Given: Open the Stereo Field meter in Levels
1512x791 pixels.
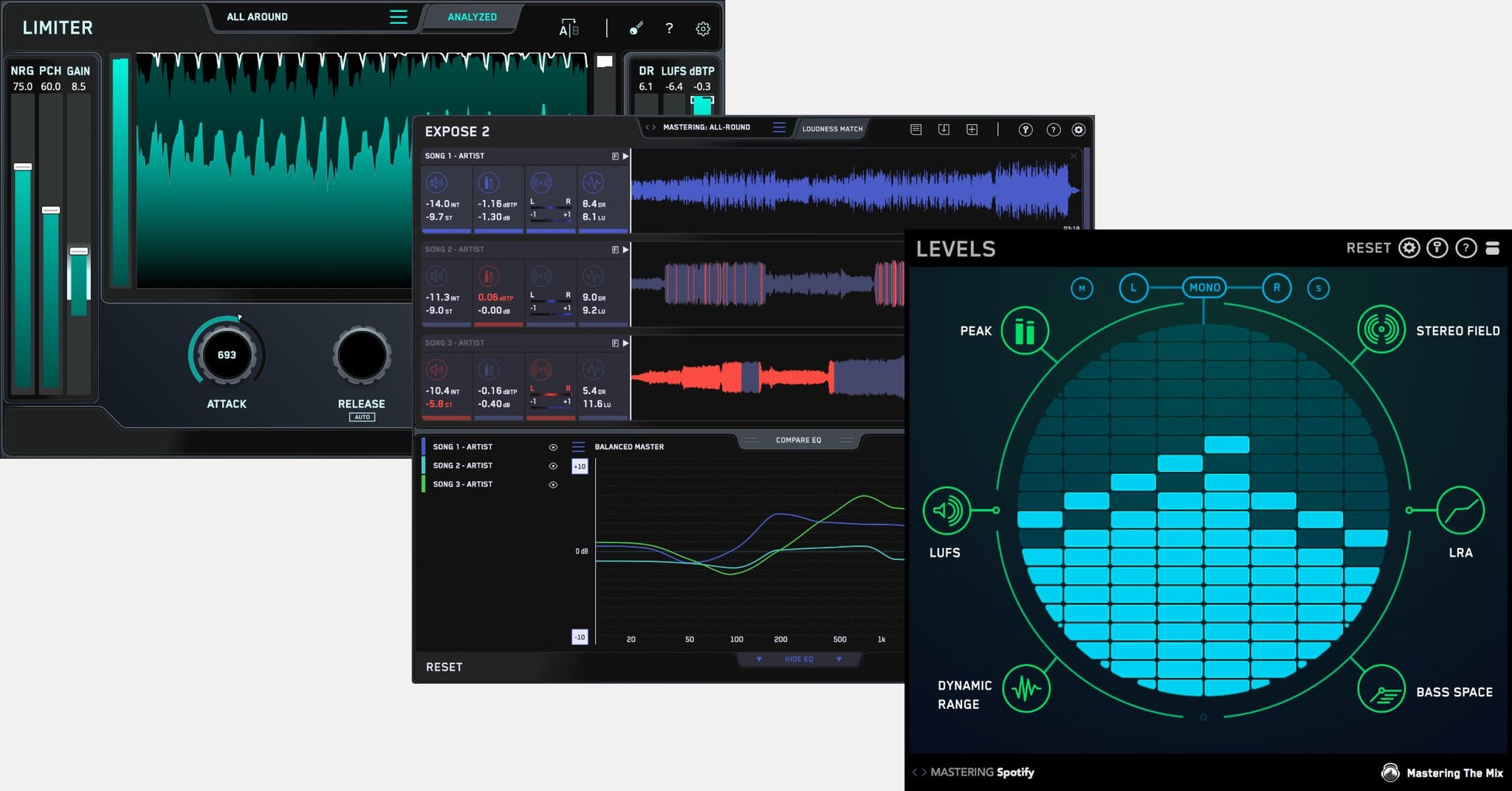Looking at the screenshot, I should pyautogui.click(x=1380, y=330).
